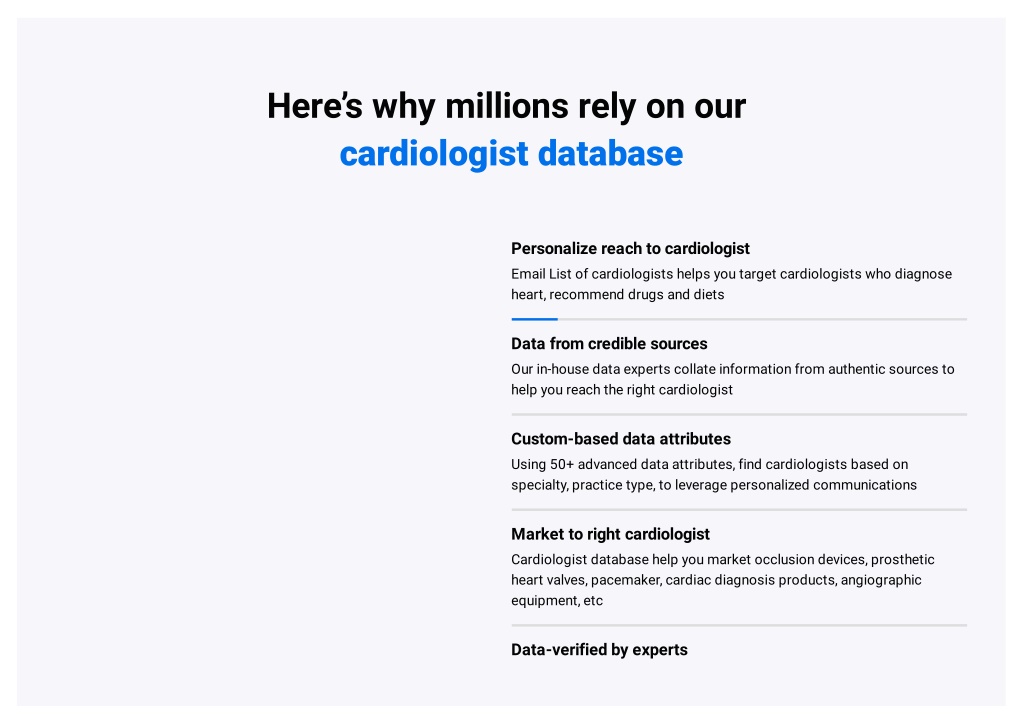Click divider line above Data-verified by experts
Viewport: 1024px width, 723px height.
pyautogui.click(x=739, y=626)
